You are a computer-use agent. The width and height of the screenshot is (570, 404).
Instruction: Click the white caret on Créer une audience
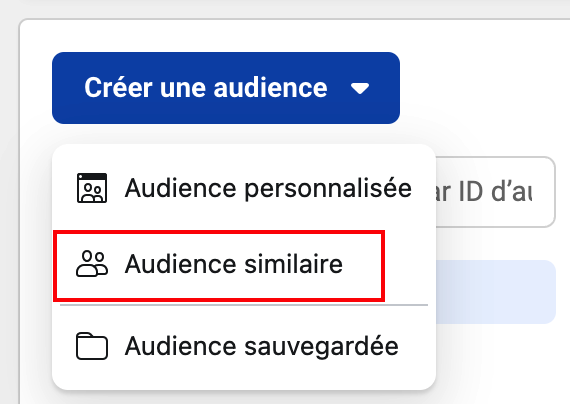tap(360, 88)
